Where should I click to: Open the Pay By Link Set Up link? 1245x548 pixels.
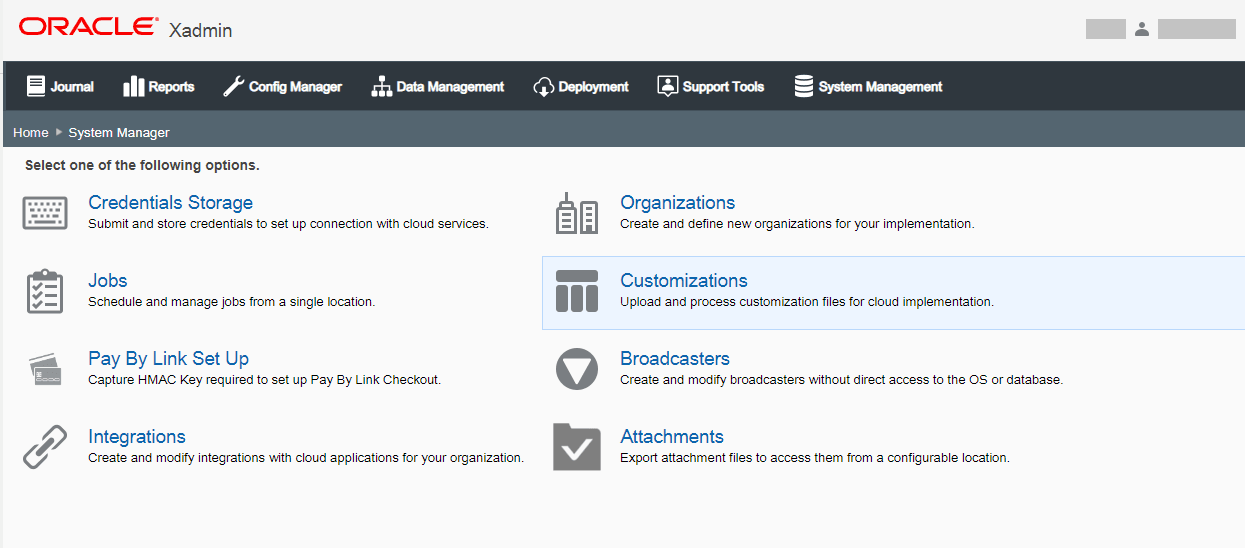click(168, 359)
